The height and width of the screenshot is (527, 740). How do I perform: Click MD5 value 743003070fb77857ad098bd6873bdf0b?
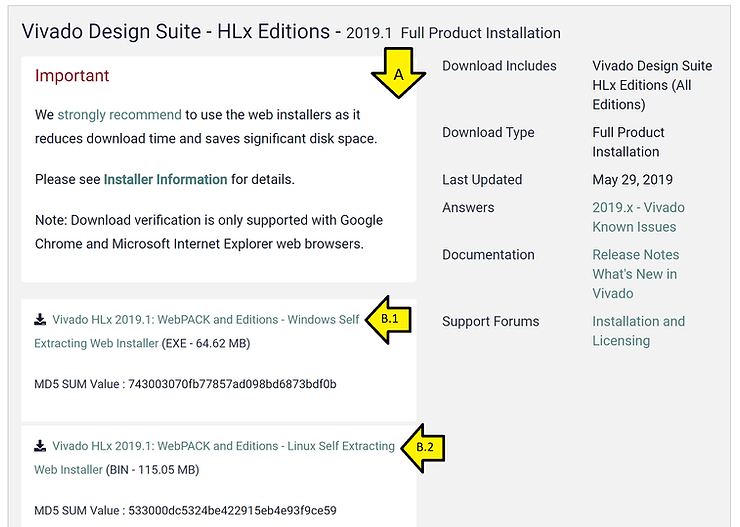(232, 384)
